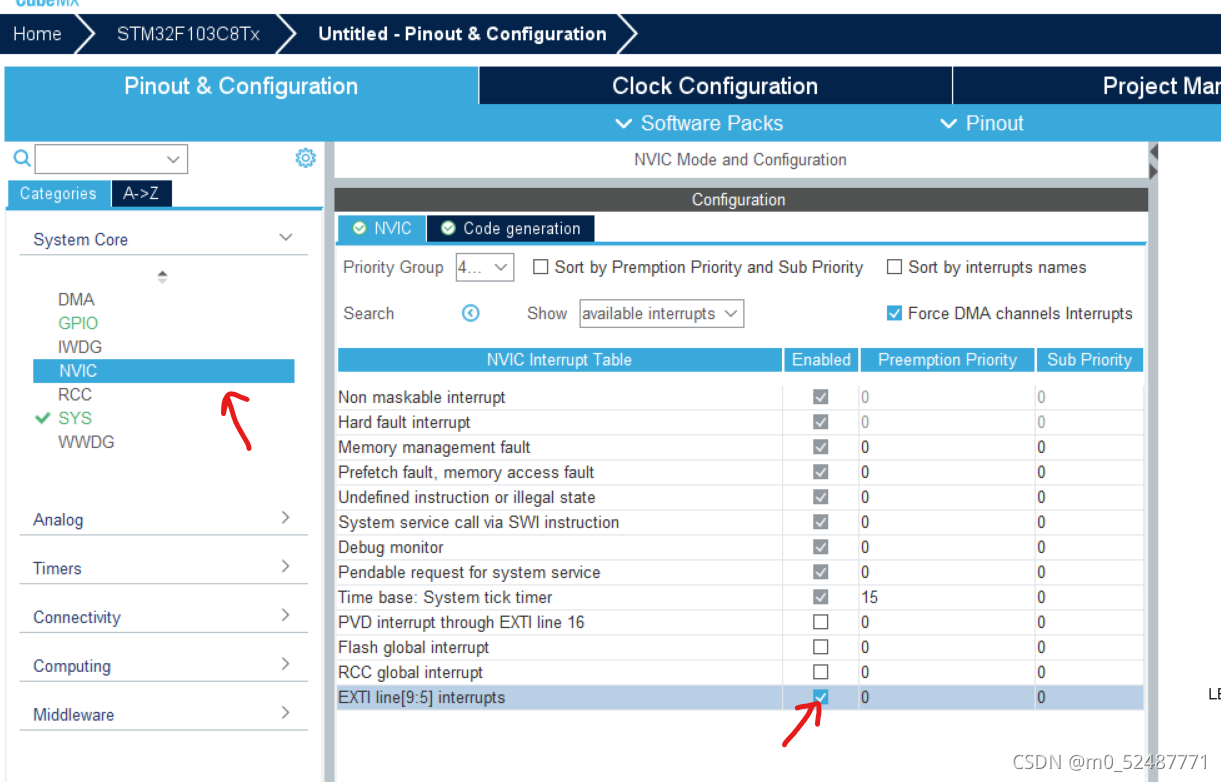Click EXTI line[9:5] preemption priority cell
Screen dimensions: 1221x782
pyautogui.click(x=946, y=697)
